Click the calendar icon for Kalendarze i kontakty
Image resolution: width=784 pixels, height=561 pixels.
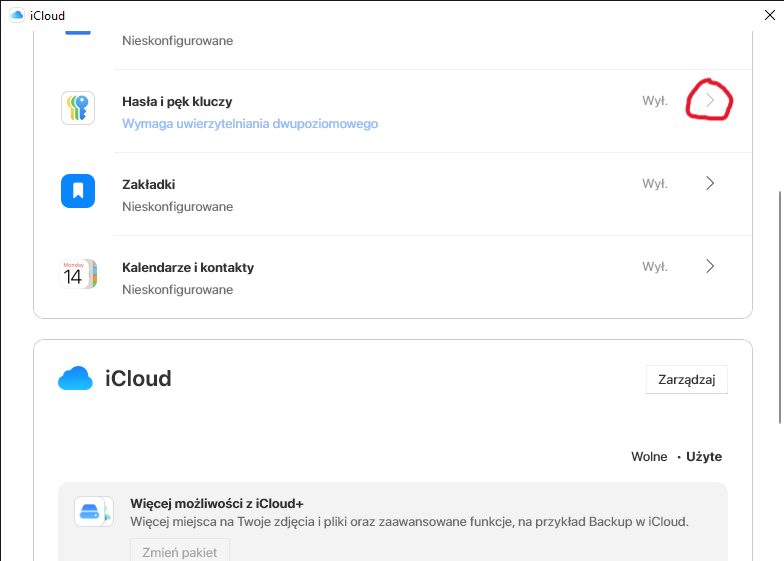[x=78, y=274]
